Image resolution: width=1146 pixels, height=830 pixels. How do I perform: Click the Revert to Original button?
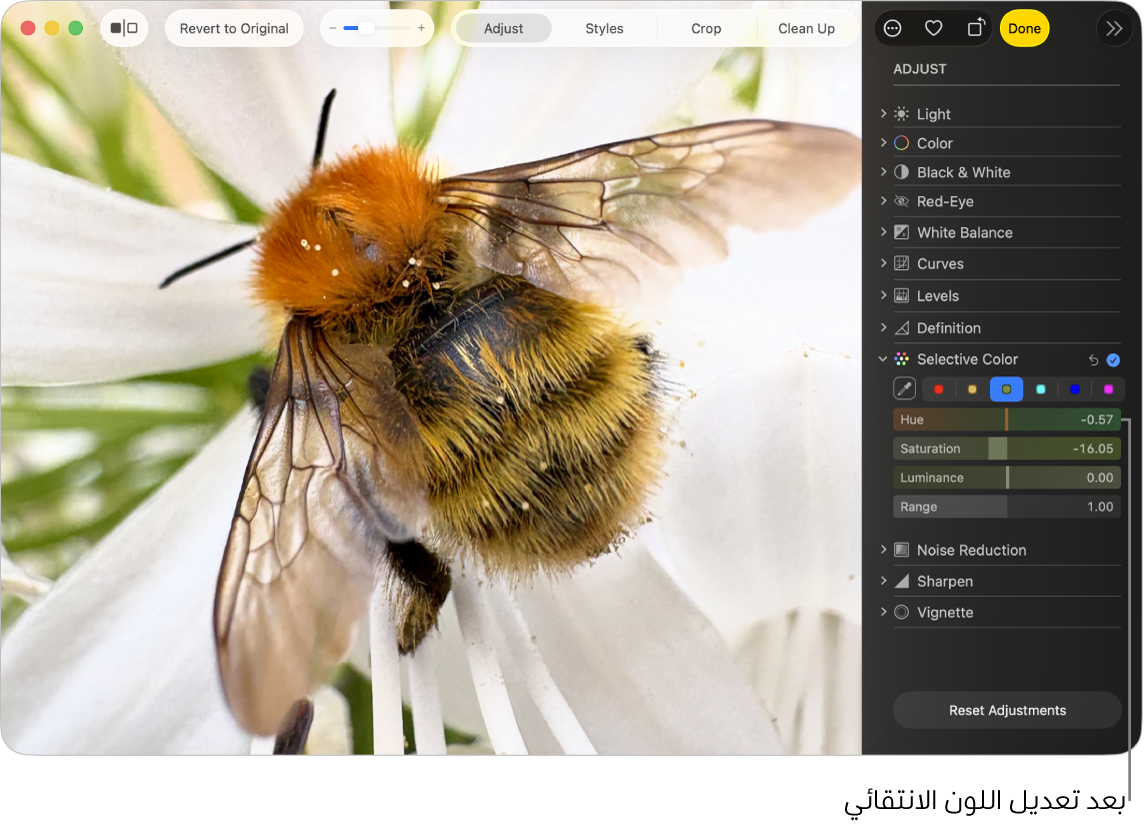[235, 28]
